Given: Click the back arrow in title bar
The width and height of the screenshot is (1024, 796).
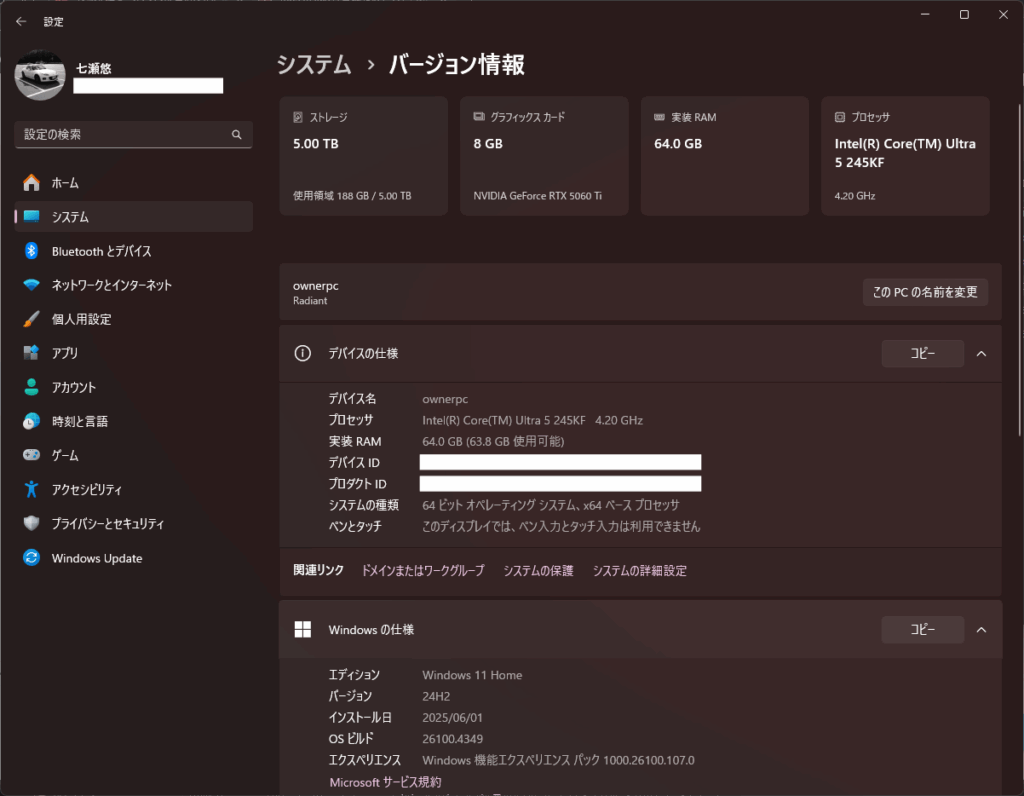Looking at the screenshot, I should point(21,22).
